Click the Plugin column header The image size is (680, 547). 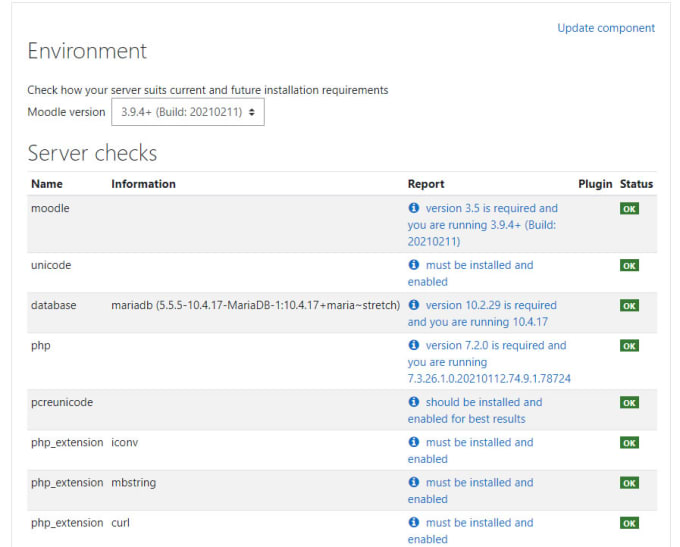(595, 184)
